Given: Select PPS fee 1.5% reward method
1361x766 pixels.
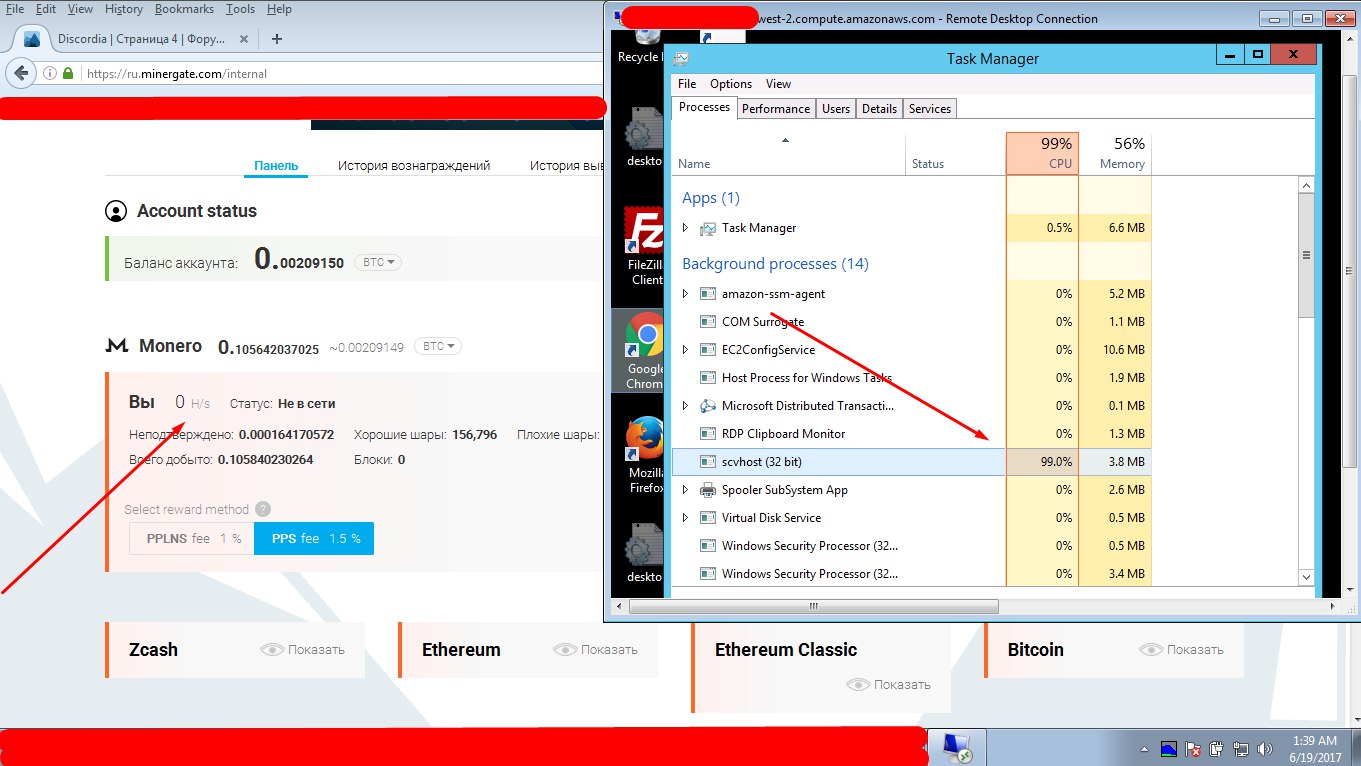Looking at the screenshot, I should pyautogui.click(x=314, y=538).
